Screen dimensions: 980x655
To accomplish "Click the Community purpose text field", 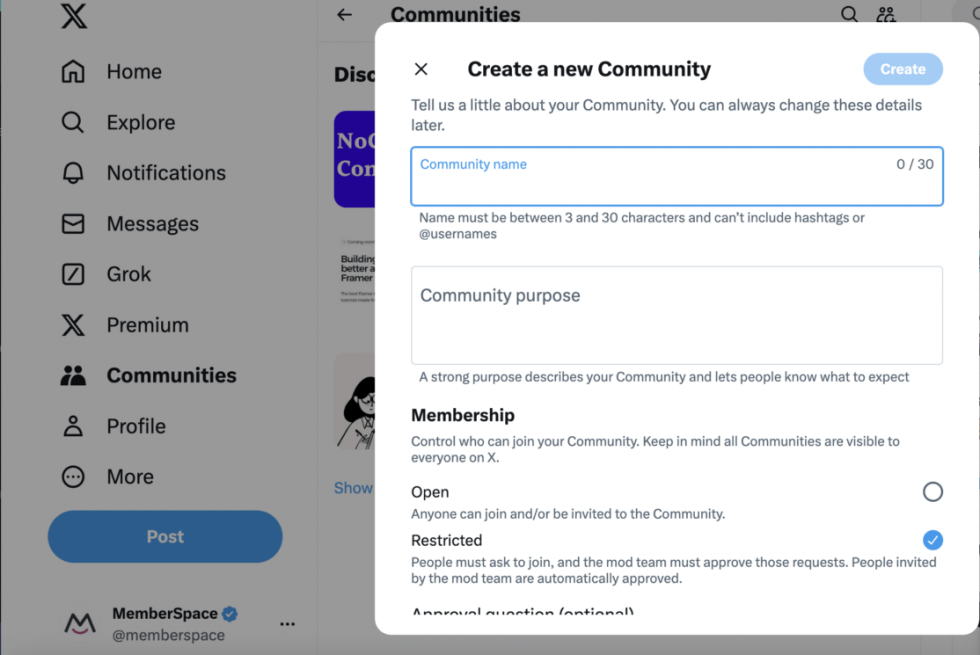I will (x=677, y=315).
